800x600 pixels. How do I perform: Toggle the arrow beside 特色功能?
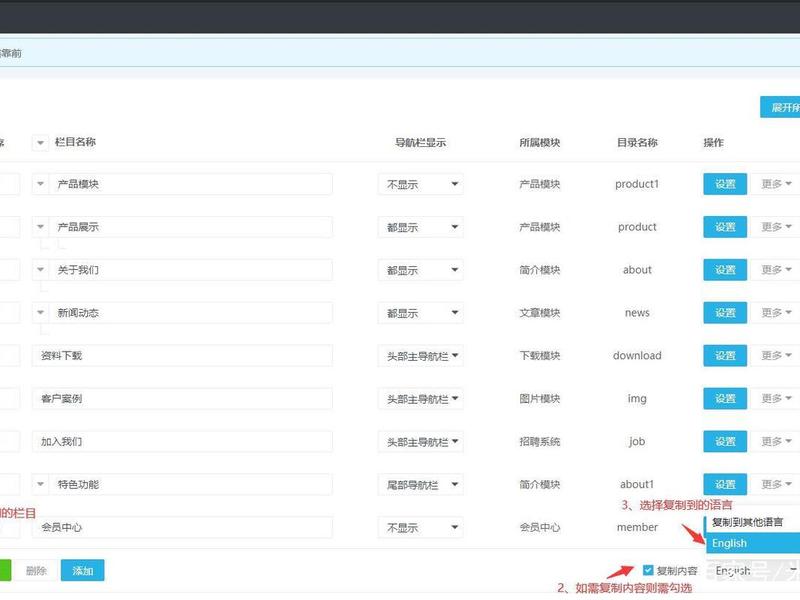tap(40, 484)
